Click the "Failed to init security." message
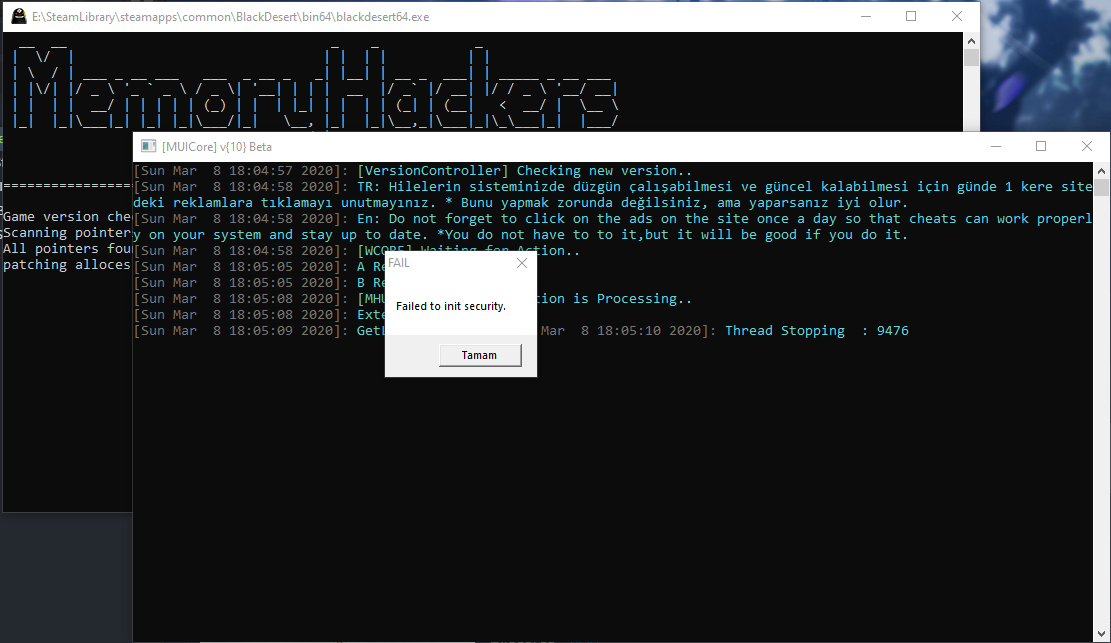The image size is (1111, 643). [451, 306]
